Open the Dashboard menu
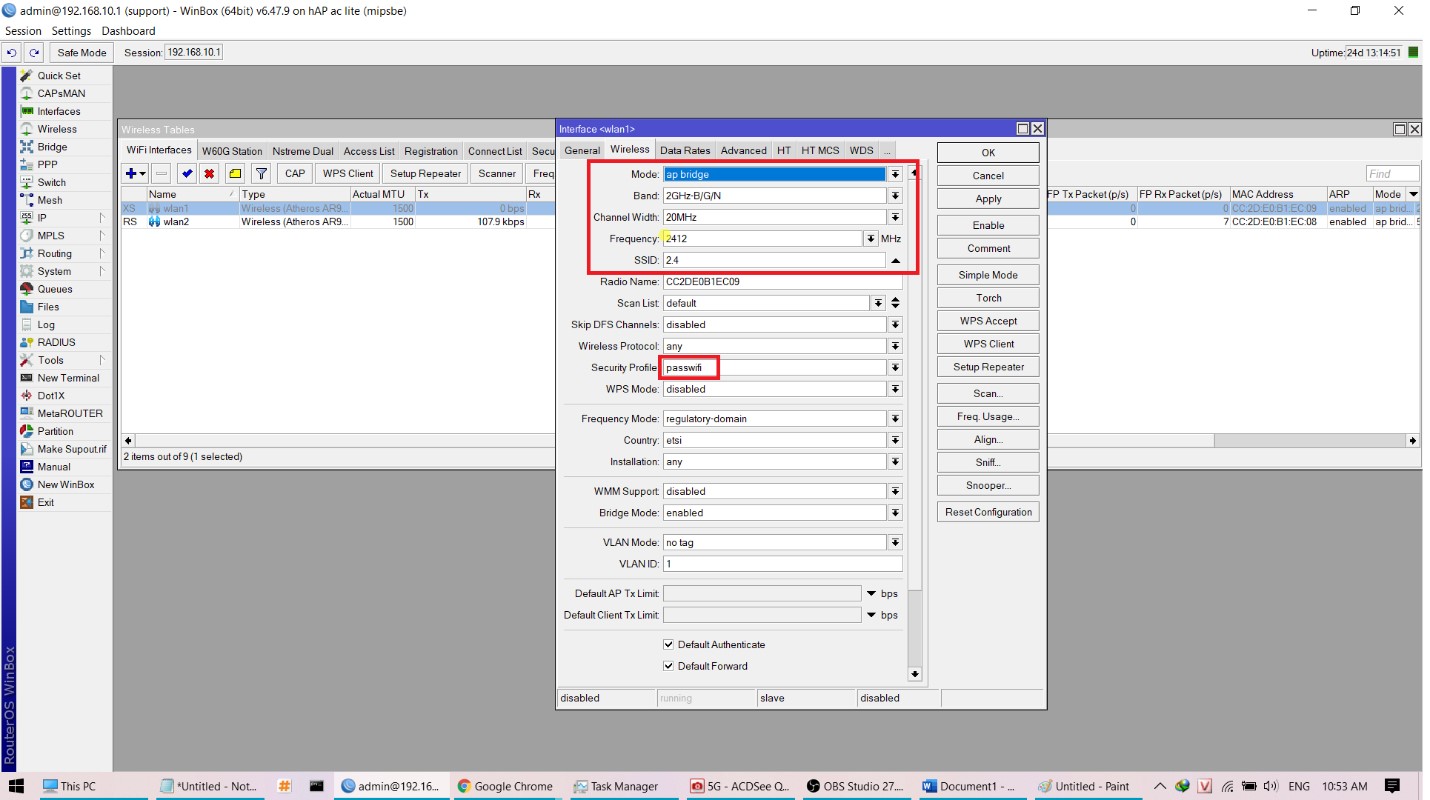The image size is (1430, 800). [x=128, y=31]
